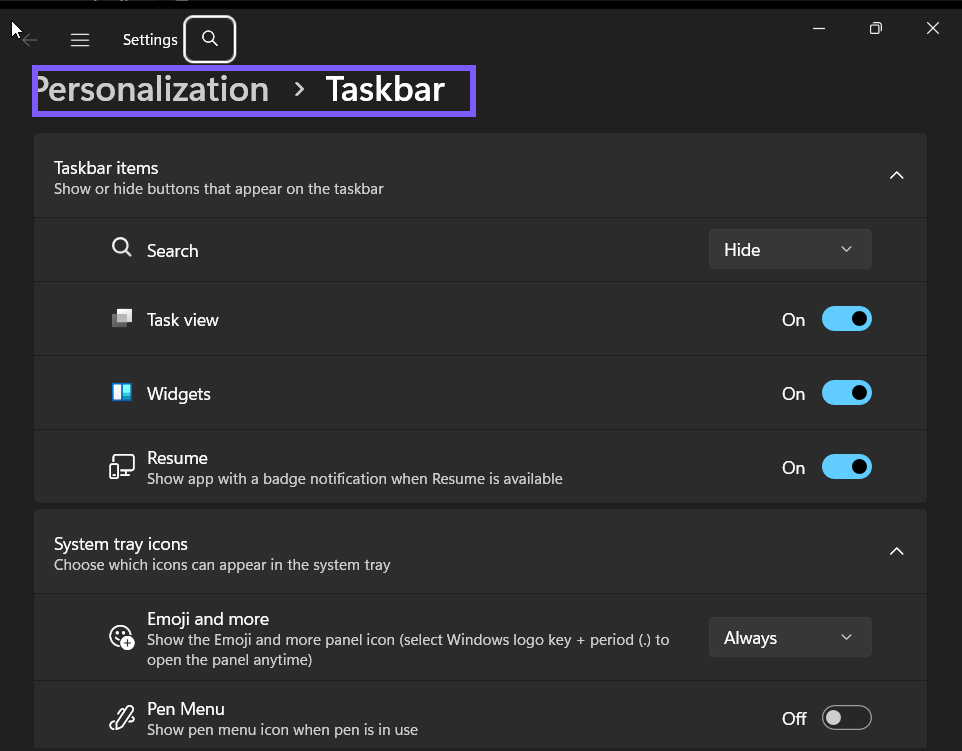Turn off the Task view toggle
This screenshot has height=751, width=962.
847,319
